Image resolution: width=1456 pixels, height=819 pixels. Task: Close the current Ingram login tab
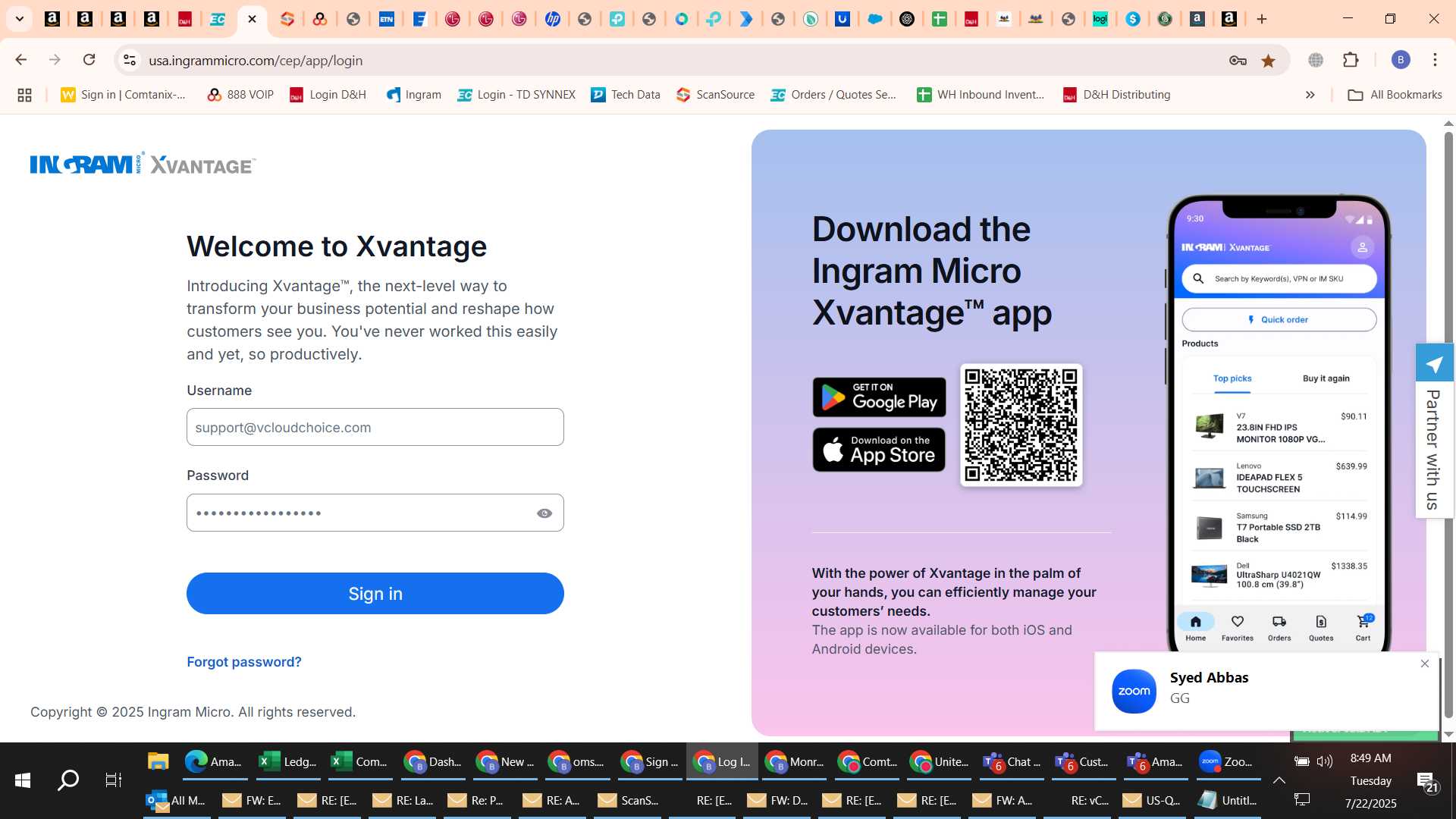252,19
